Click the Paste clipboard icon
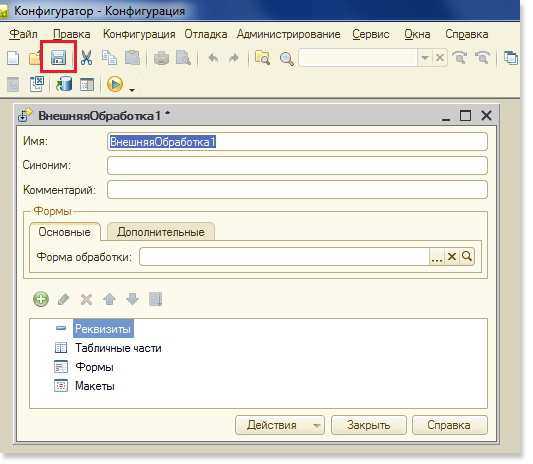Viewport: 533px width, 464px height. pos(132,57)
